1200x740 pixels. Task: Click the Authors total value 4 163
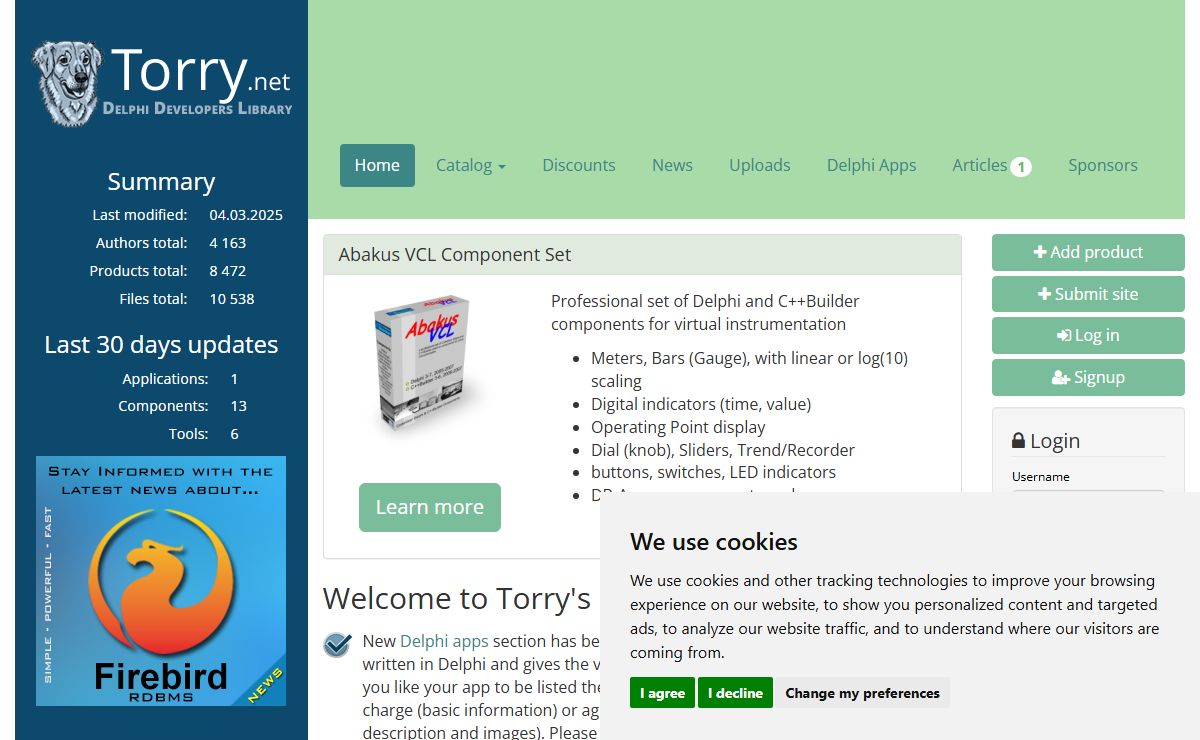pyautogui.click(x=228, y=243)
